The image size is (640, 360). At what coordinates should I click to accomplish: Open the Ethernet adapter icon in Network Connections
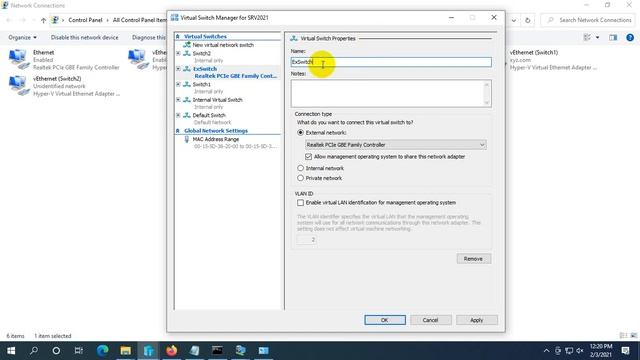click(19, 59)
